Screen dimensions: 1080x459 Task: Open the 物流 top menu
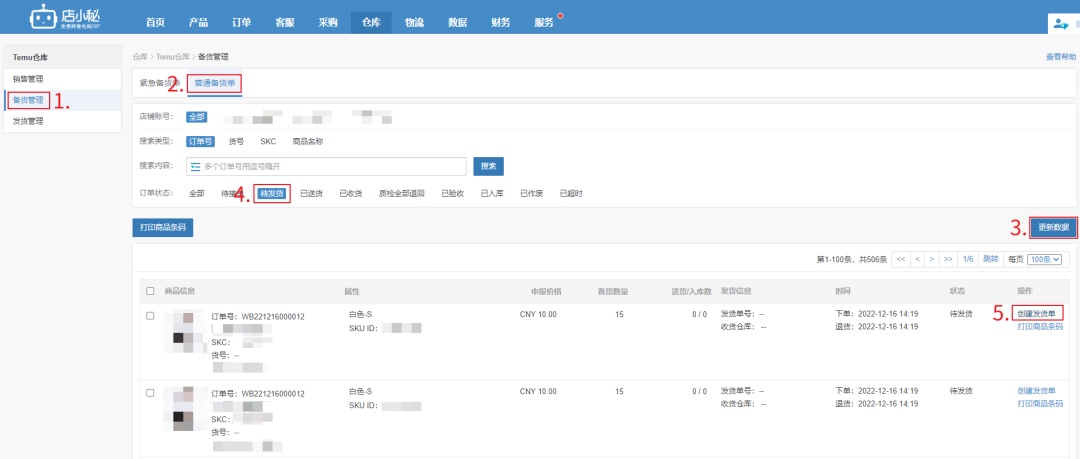pyautogui.click(x=413, y=21)
